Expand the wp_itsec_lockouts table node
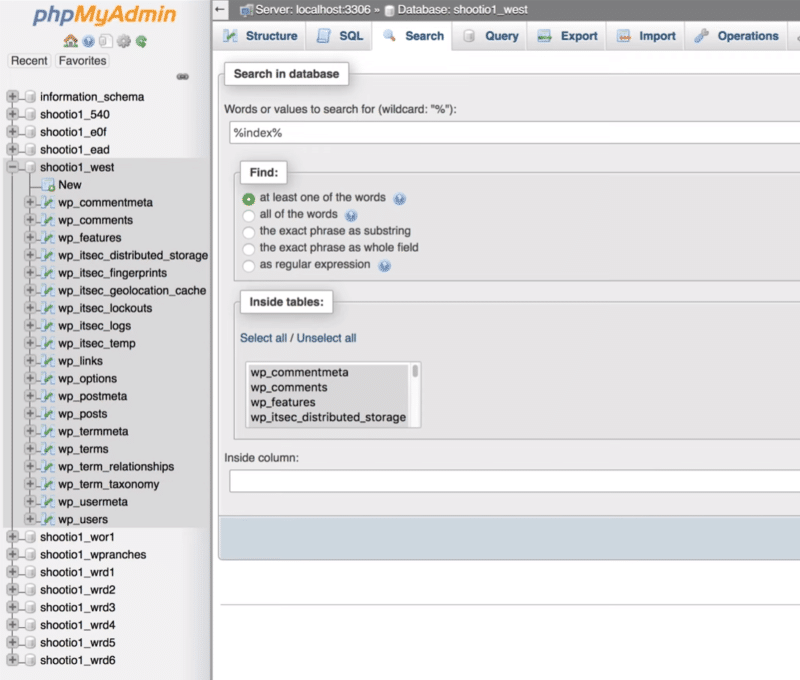This screenshot has width=800, height=680. tap(30, 308)
